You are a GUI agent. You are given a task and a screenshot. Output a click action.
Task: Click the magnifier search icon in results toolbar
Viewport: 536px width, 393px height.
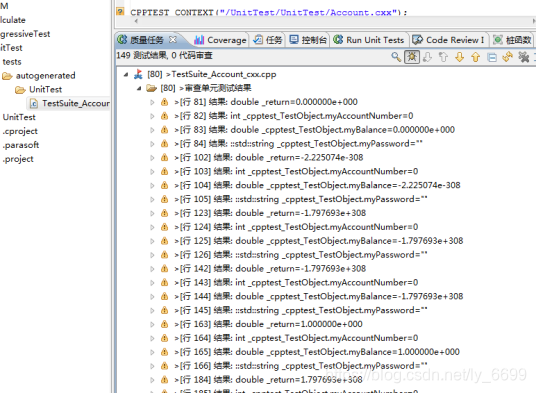396,57
